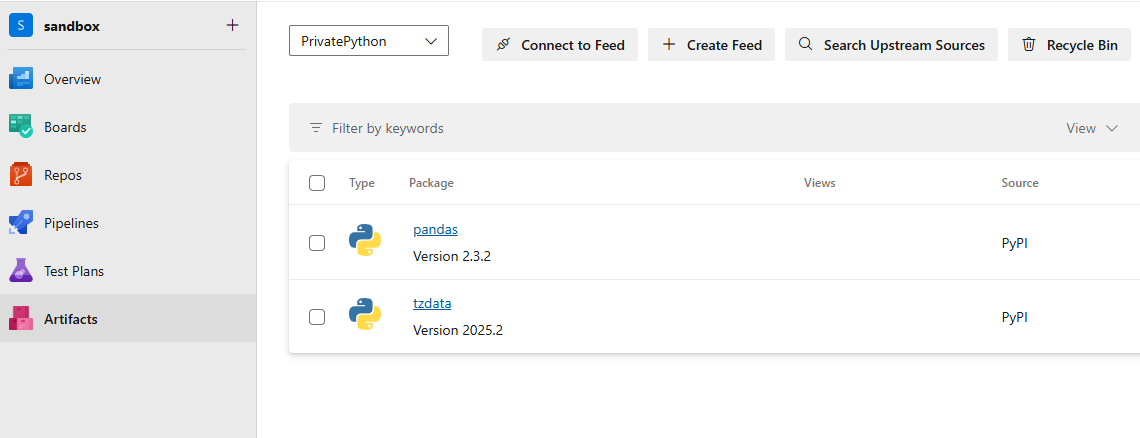1140x438 pixels.
Task: Click the Create Feed button
Action: [x=711, y=45]
